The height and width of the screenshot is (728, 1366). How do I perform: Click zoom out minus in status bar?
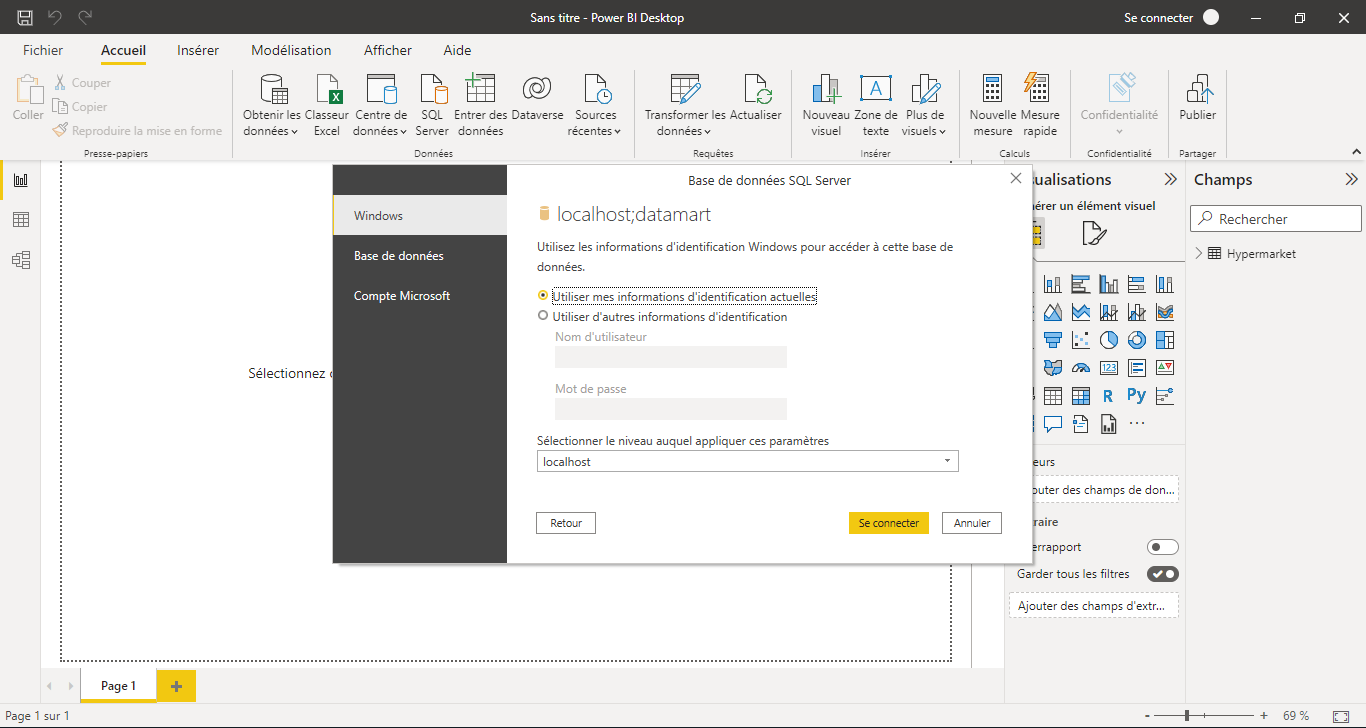(x=1145, y=716)
